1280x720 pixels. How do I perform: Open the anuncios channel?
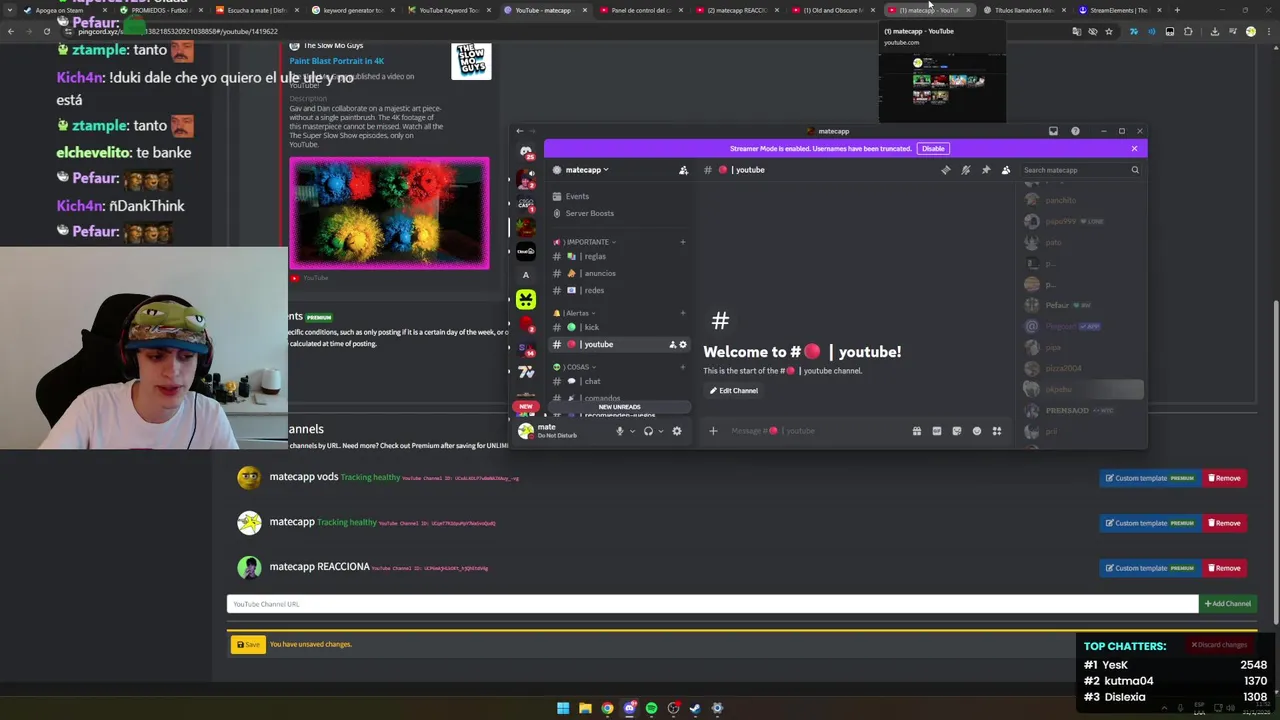coord(619,273)
